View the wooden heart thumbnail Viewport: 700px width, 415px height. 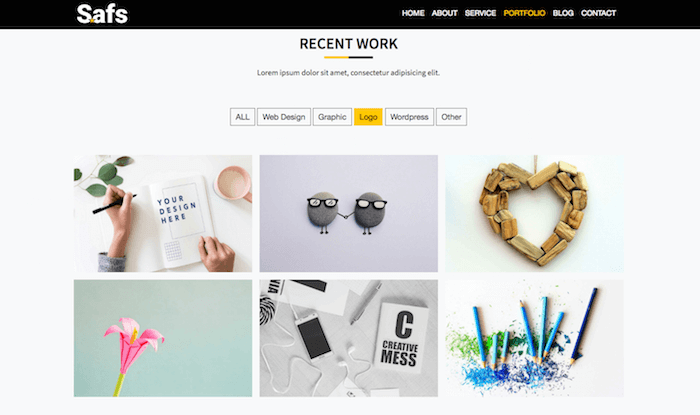pyautogui.click(x=534, y=213)
